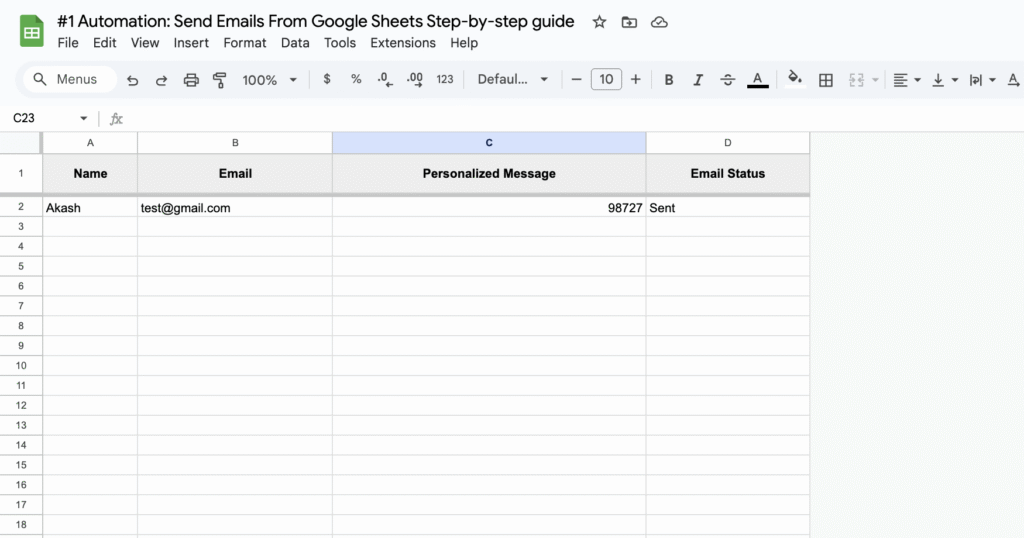This screenshot has height=538, width=1024.
Task: Open the View menu
Action: tap(145, 42)
